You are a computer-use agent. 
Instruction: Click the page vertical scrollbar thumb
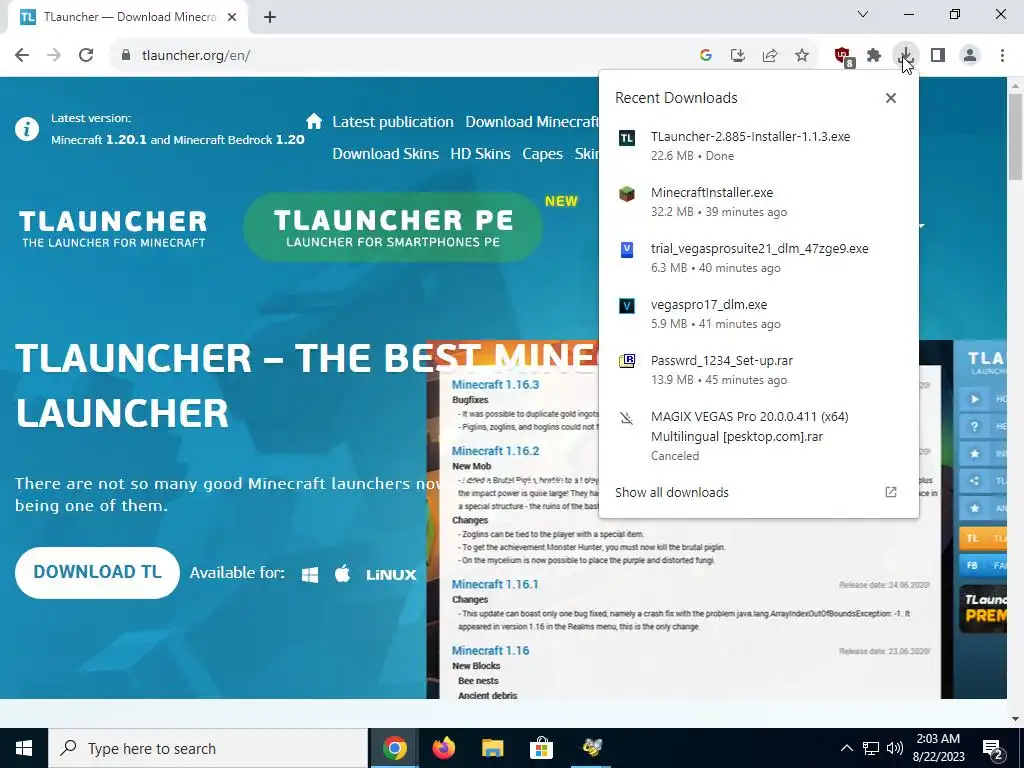pos(1016,136)
